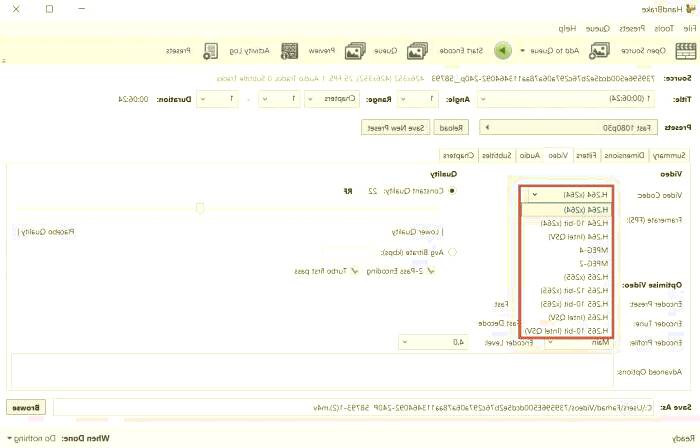Click the Ready status text
The height and width of the screenshot is (448, 700).
coord(683,438)
